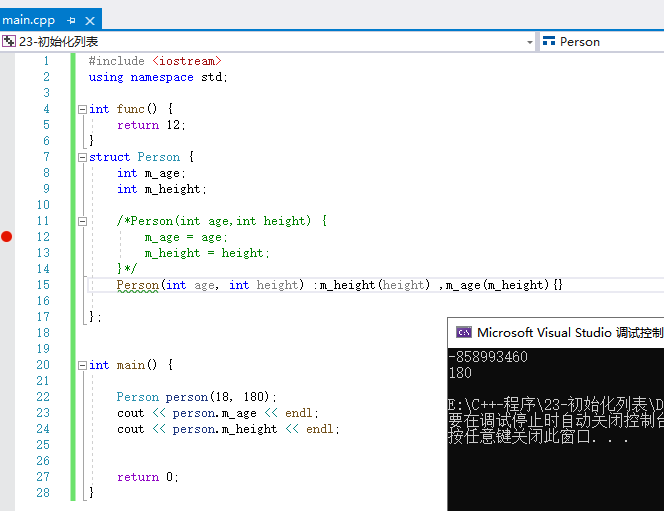The height and width of the screenshot is (511, 664).
Task: Click m_age(m_height) initializer on line 15
Action: [x=498, y=285]
